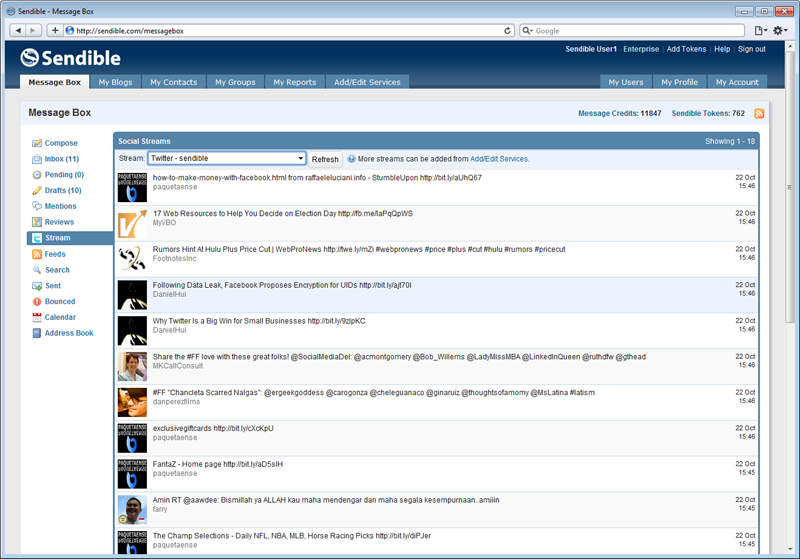Click the Mentions speech bubble icon
This screenshot has height=559, width=800.
(x=37, y=206)
